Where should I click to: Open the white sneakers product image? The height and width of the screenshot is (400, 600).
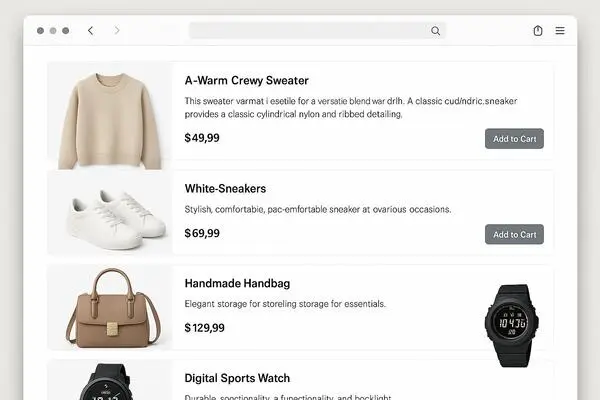110,213
